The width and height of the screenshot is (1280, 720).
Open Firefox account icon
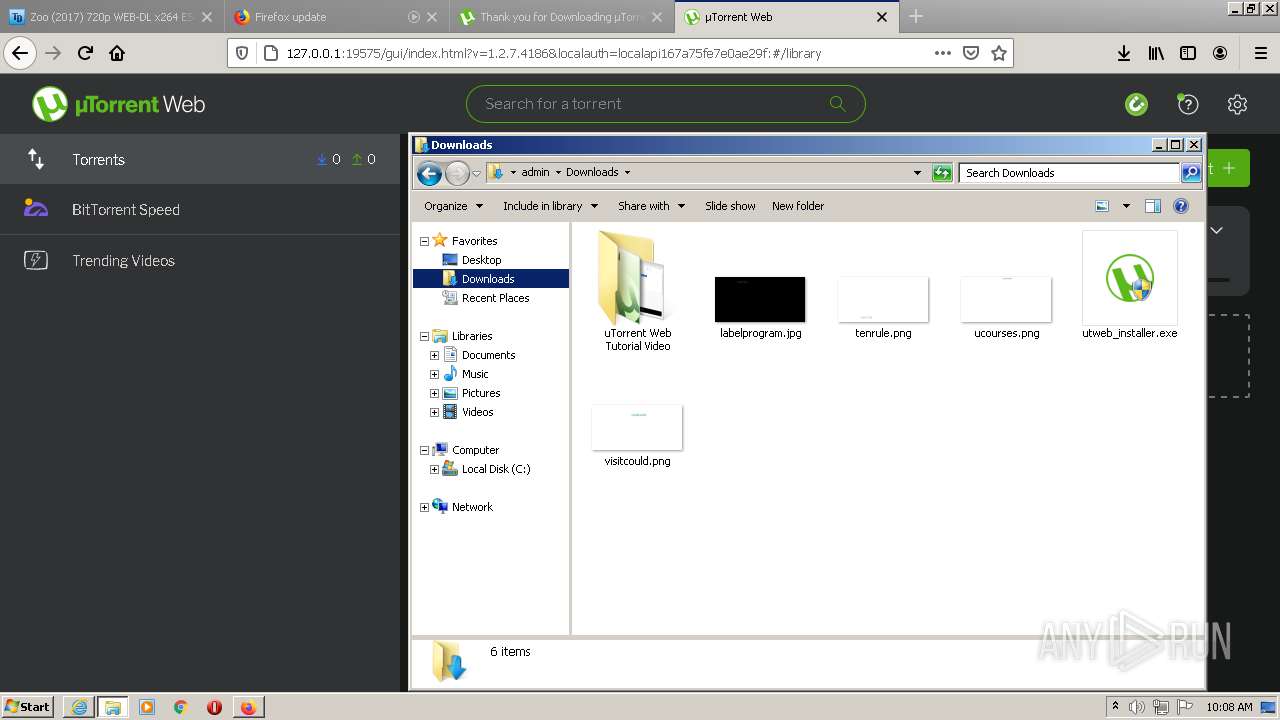coord(1220,53)
